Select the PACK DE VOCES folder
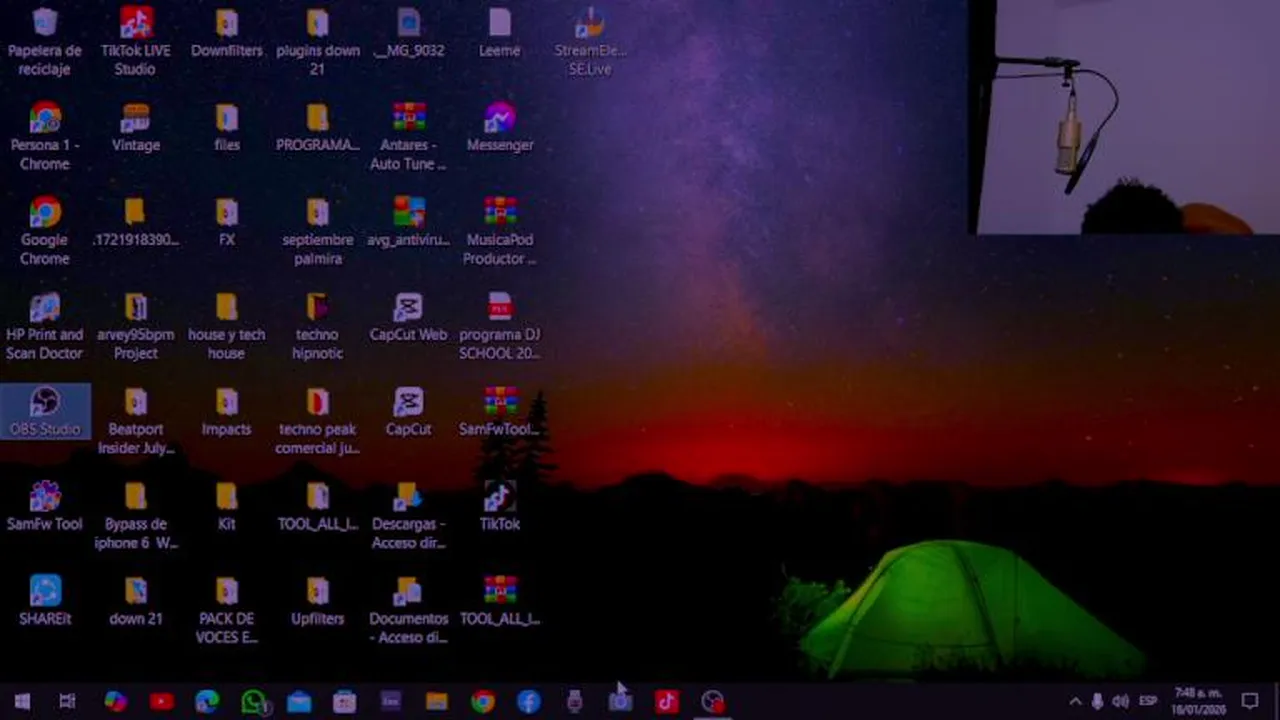 point(227,611)
